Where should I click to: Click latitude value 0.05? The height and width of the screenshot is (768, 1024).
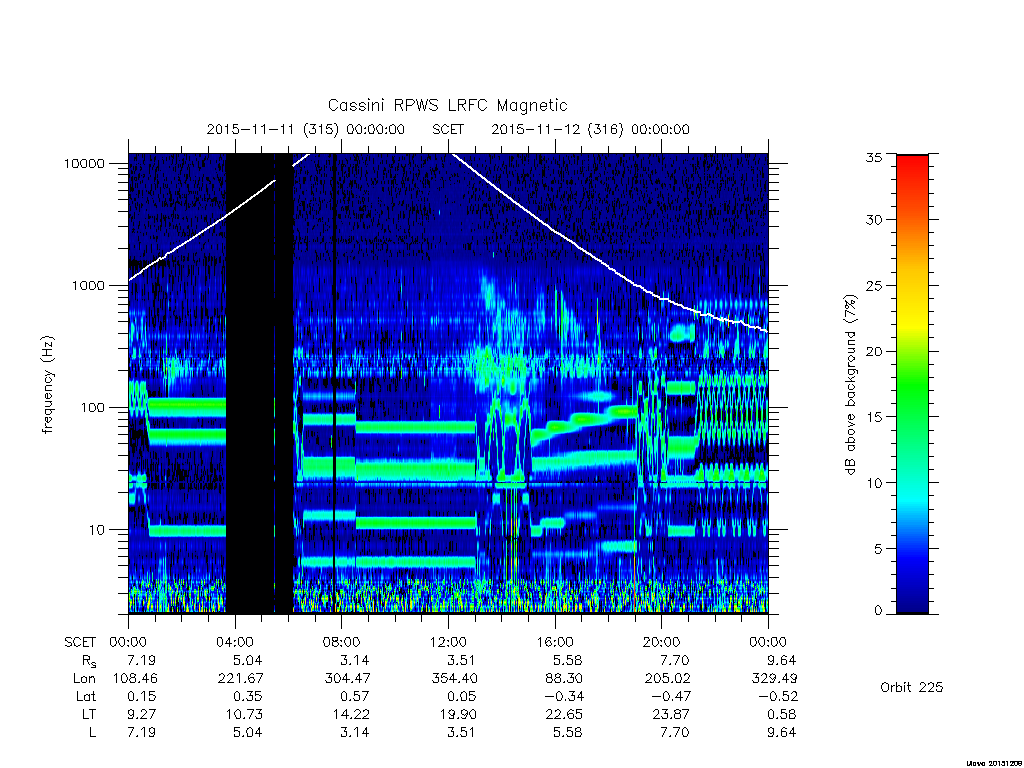(x=461, y=696)
